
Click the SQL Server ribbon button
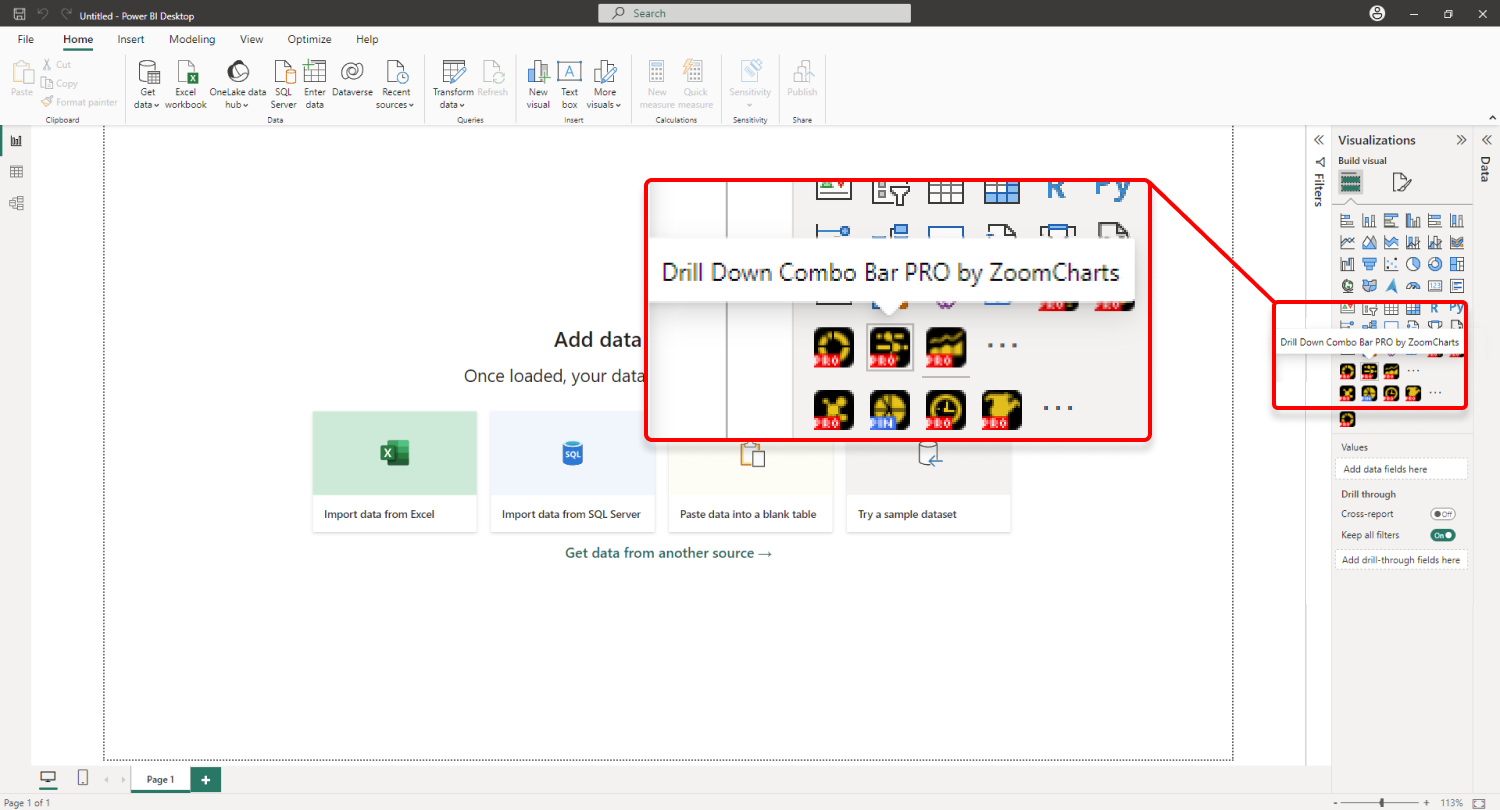coord(284,84)
